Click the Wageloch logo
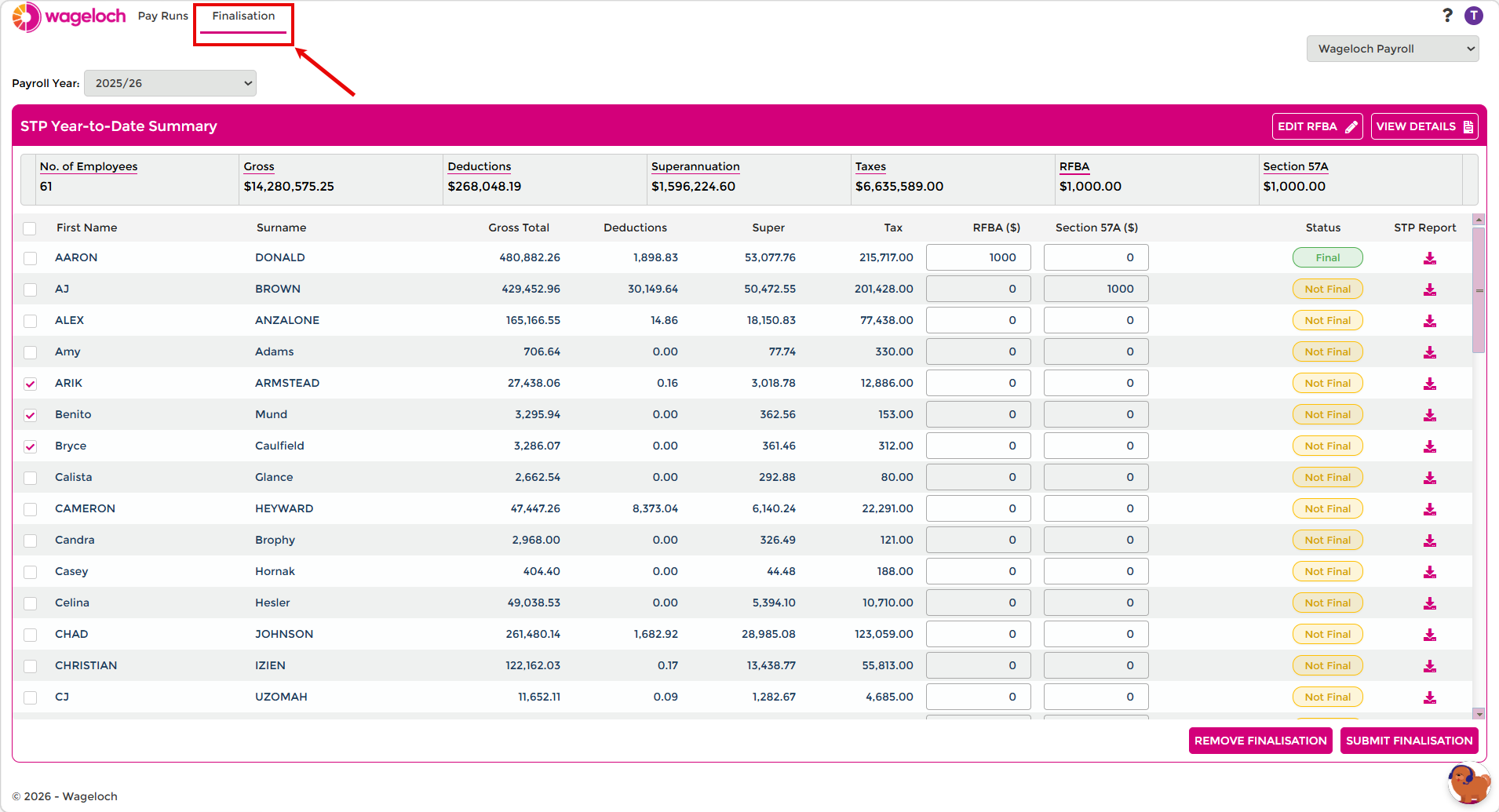 pos(69,16)
